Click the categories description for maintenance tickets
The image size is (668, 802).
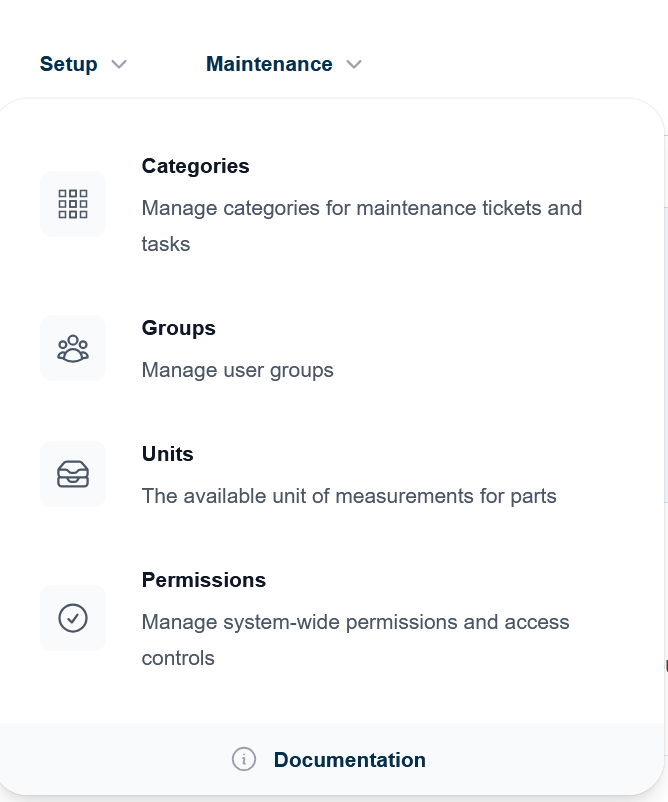[362, 208]
